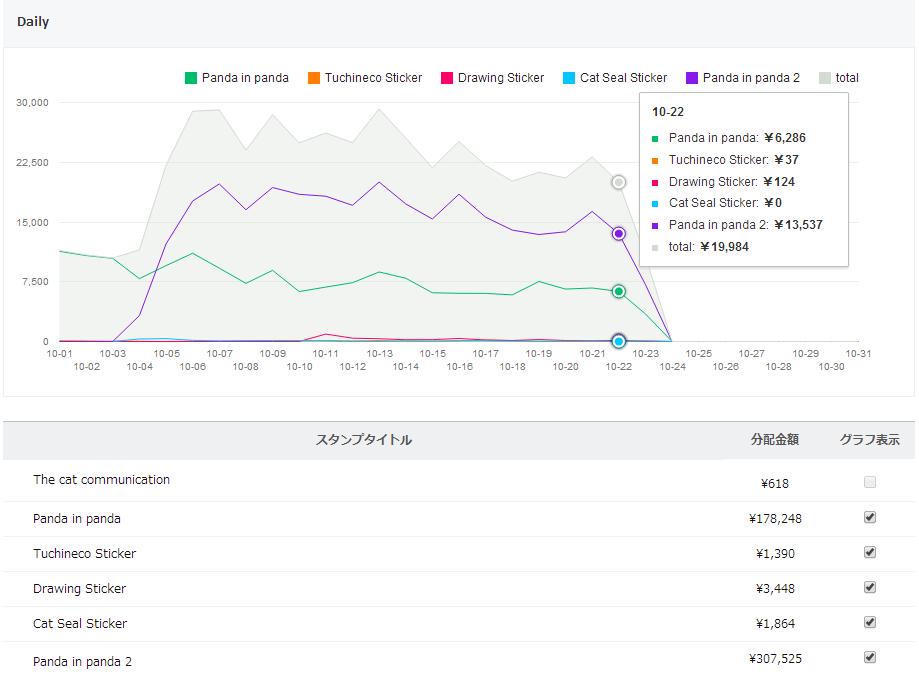
Task: Toggle Drawing Sticker series via legend label
Action: pyautogui.click(x=501, y=78)
